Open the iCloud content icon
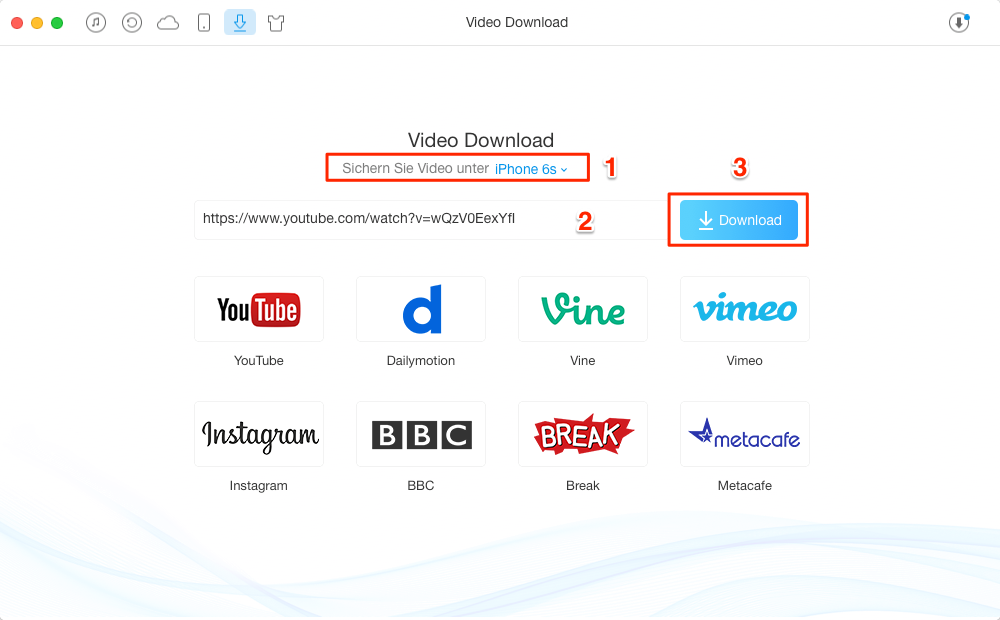This screenshot has height=620, width=1000. point(168,24)
